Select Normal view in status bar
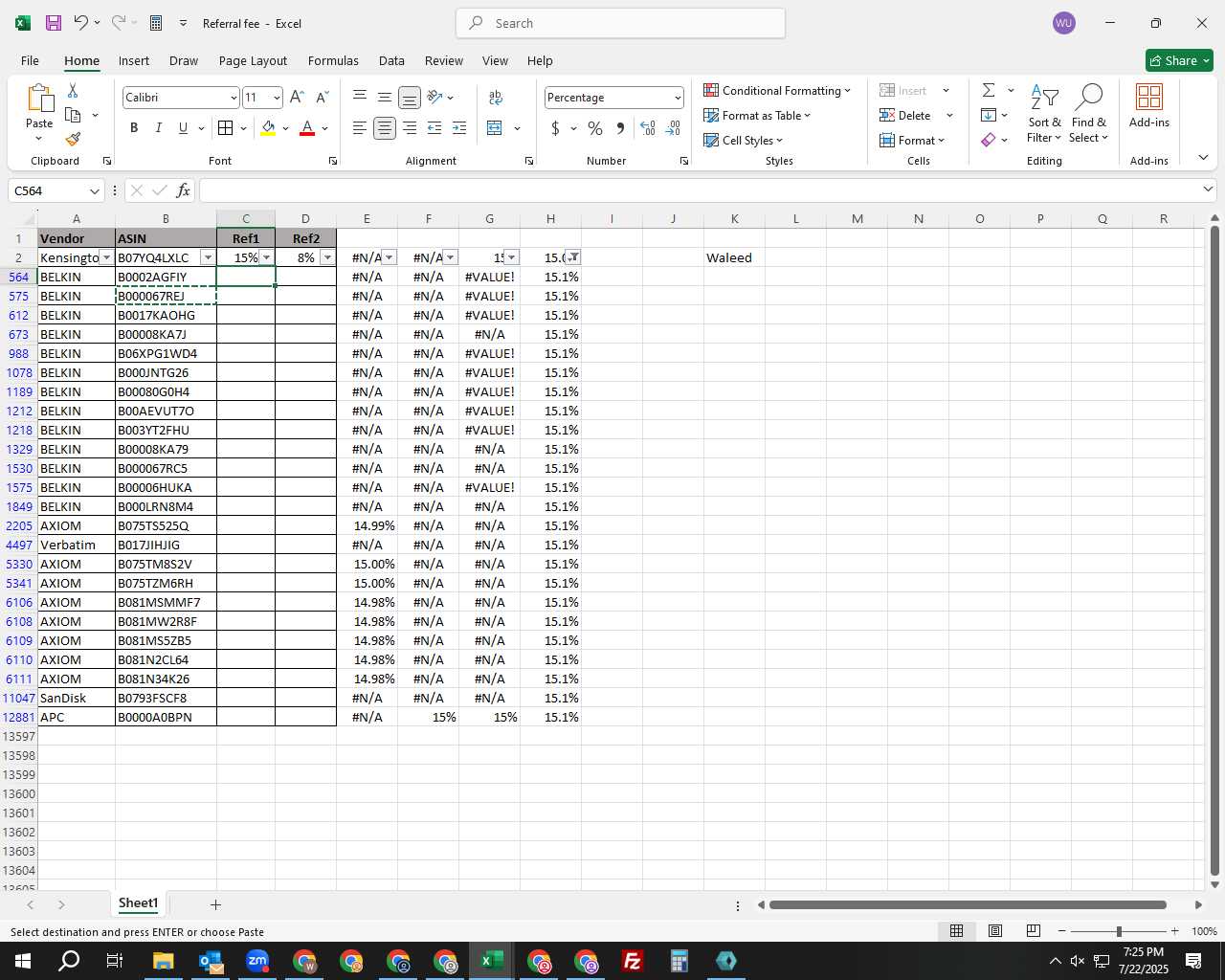The width and height of the screenshot is (1225, 980). coord(956,931)
